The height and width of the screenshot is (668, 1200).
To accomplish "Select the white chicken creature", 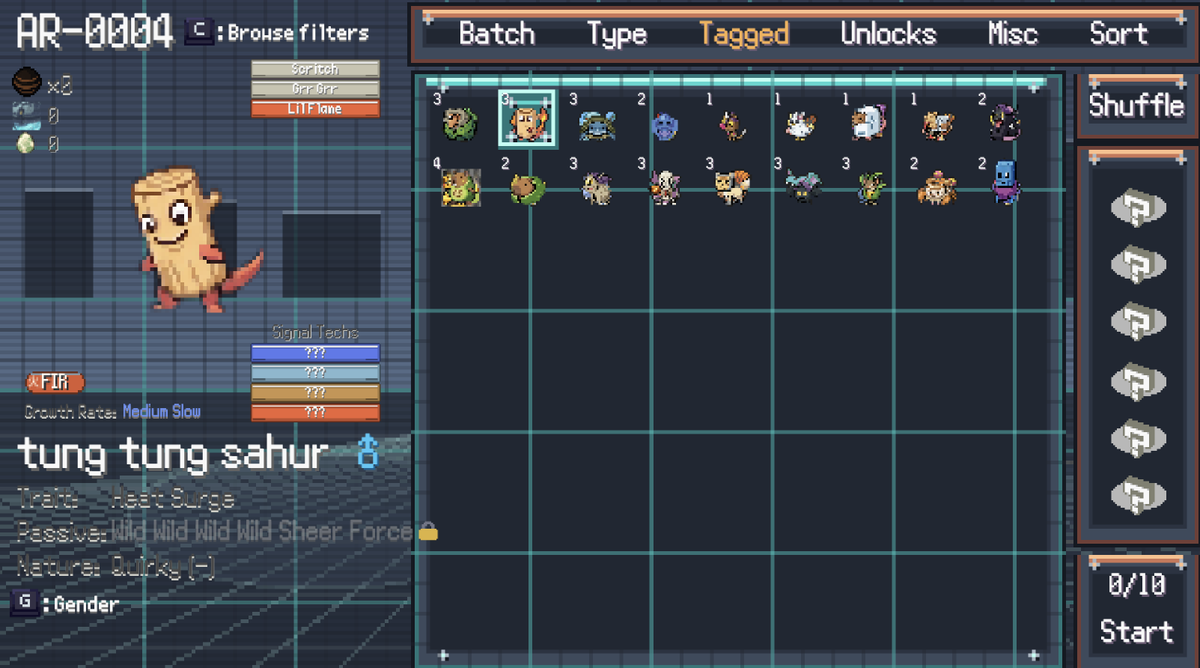I will [801, 125].
